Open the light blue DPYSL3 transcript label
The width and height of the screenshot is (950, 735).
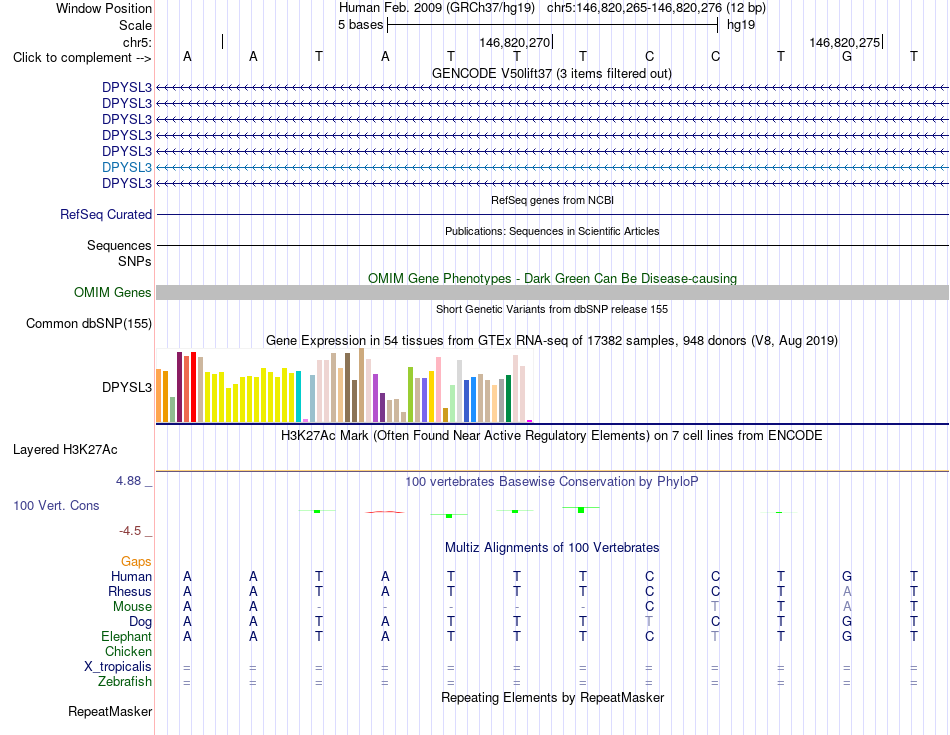(x=127, y=167)
